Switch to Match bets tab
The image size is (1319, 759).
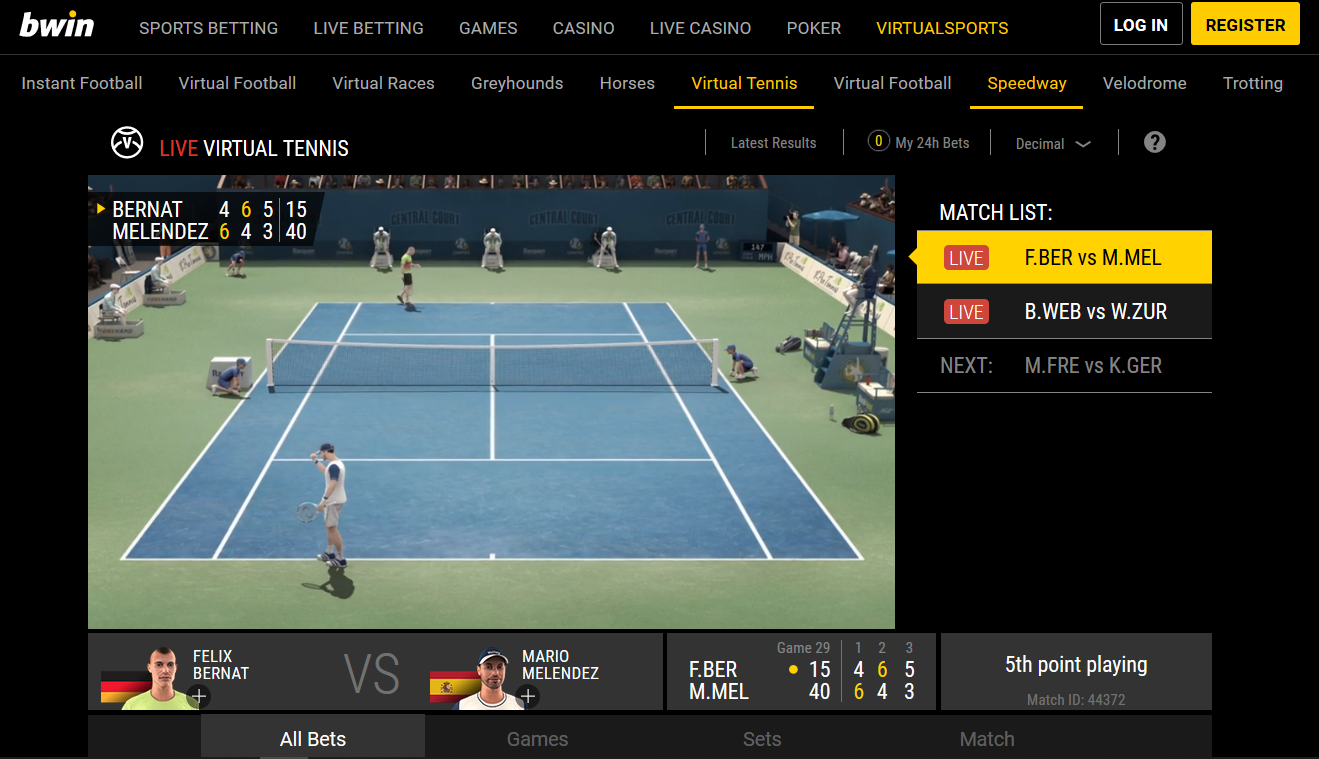click(x=987, y=738)
